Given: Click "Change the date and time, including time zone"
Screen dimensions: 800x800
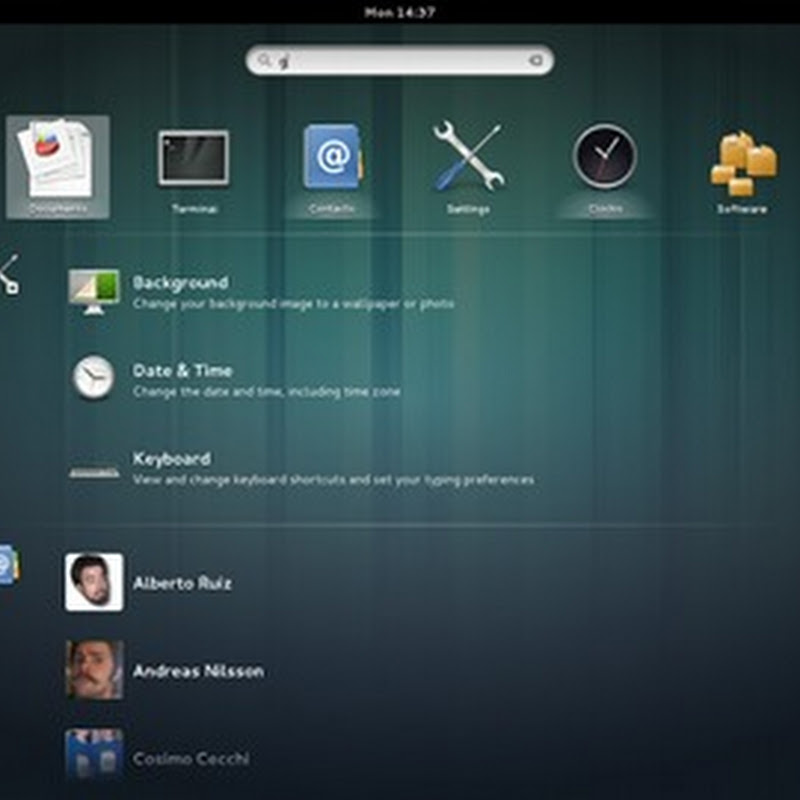Looking at the screenshot, I should tap(266, 392).
